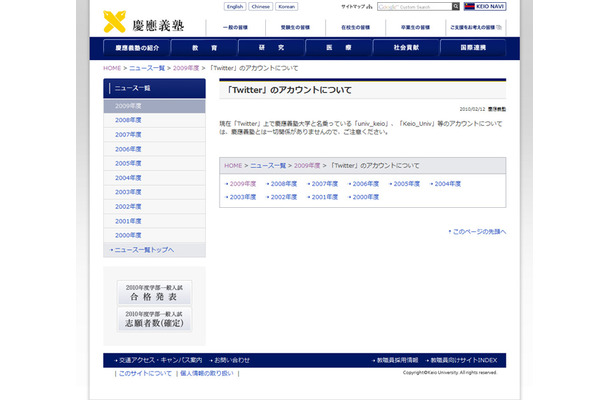Open 2009年度 in the year link box

(241, 184)
